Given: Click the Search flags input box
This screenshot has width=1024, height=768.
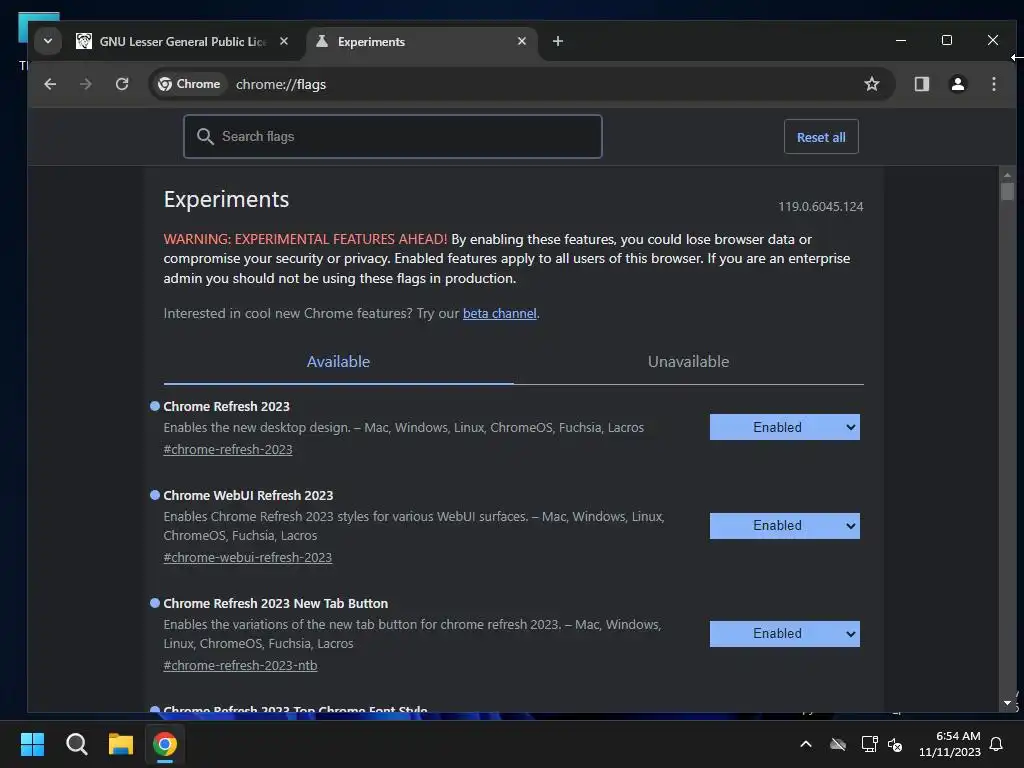Looking at the screenshot, I should pyautogui.click(x=392, y=136).
